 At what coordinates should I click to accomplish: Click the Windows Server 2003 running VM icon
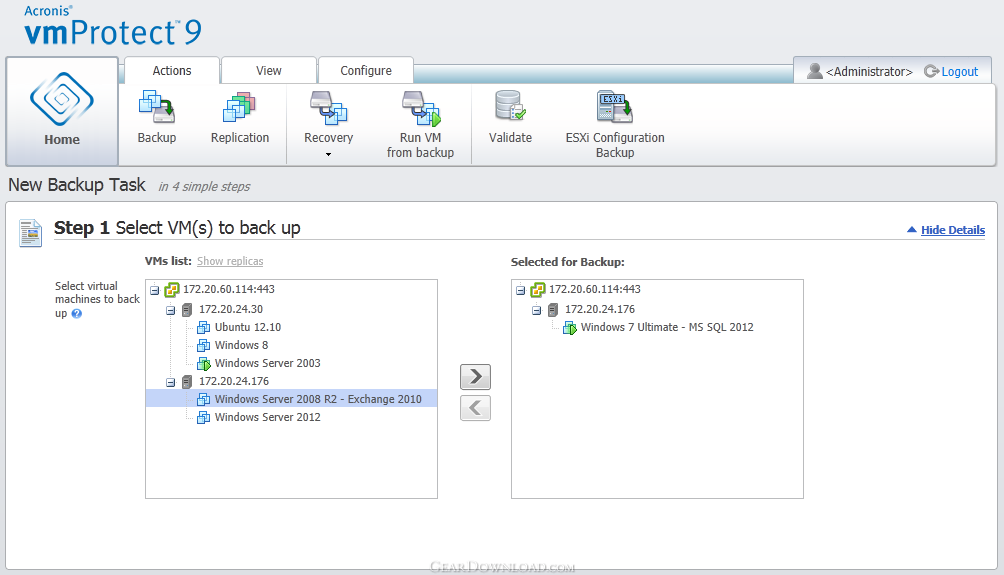click(x=204, y=364)
